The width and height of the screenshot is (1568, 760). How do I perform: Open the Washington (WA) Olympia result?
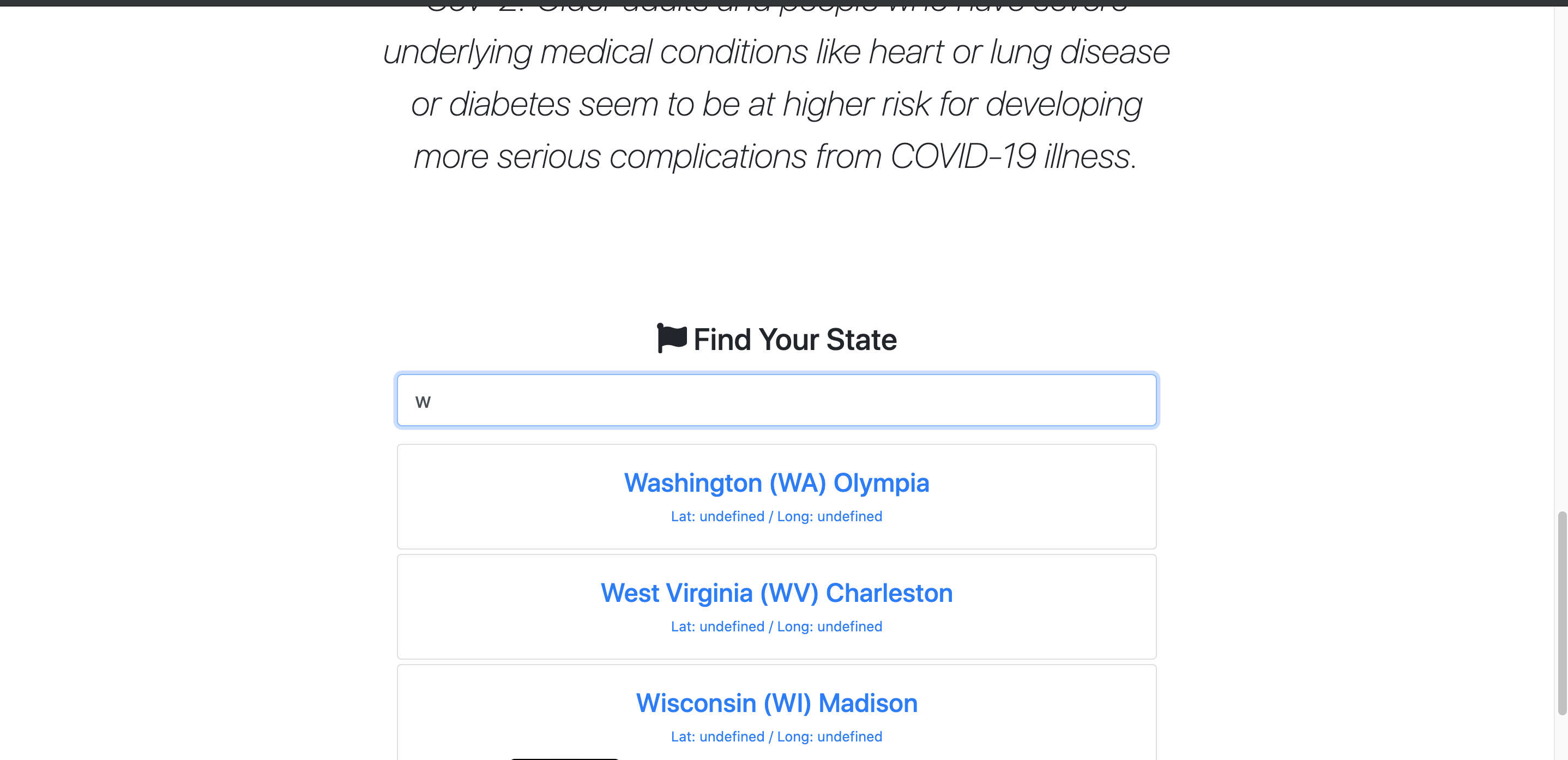776,483
